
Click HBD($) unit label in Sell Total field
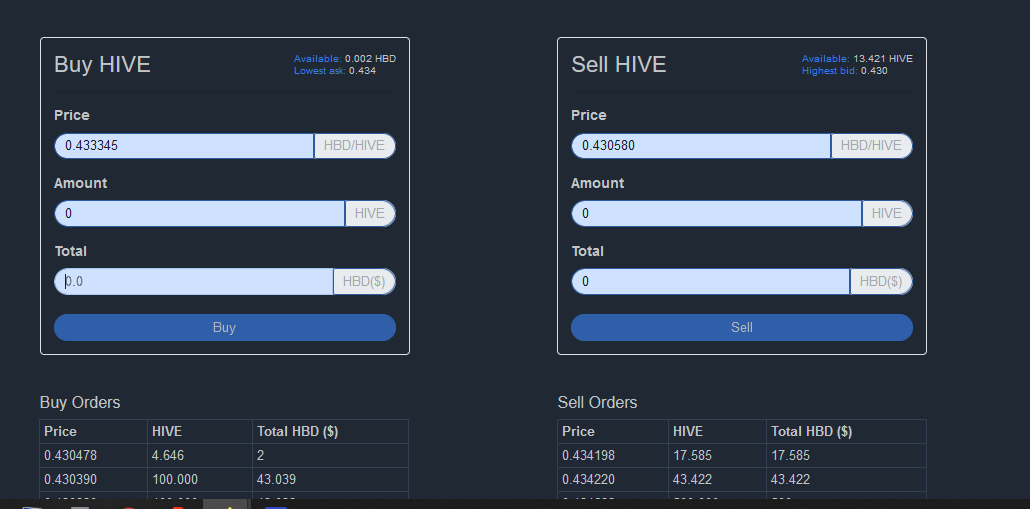(x=881, y=282)
